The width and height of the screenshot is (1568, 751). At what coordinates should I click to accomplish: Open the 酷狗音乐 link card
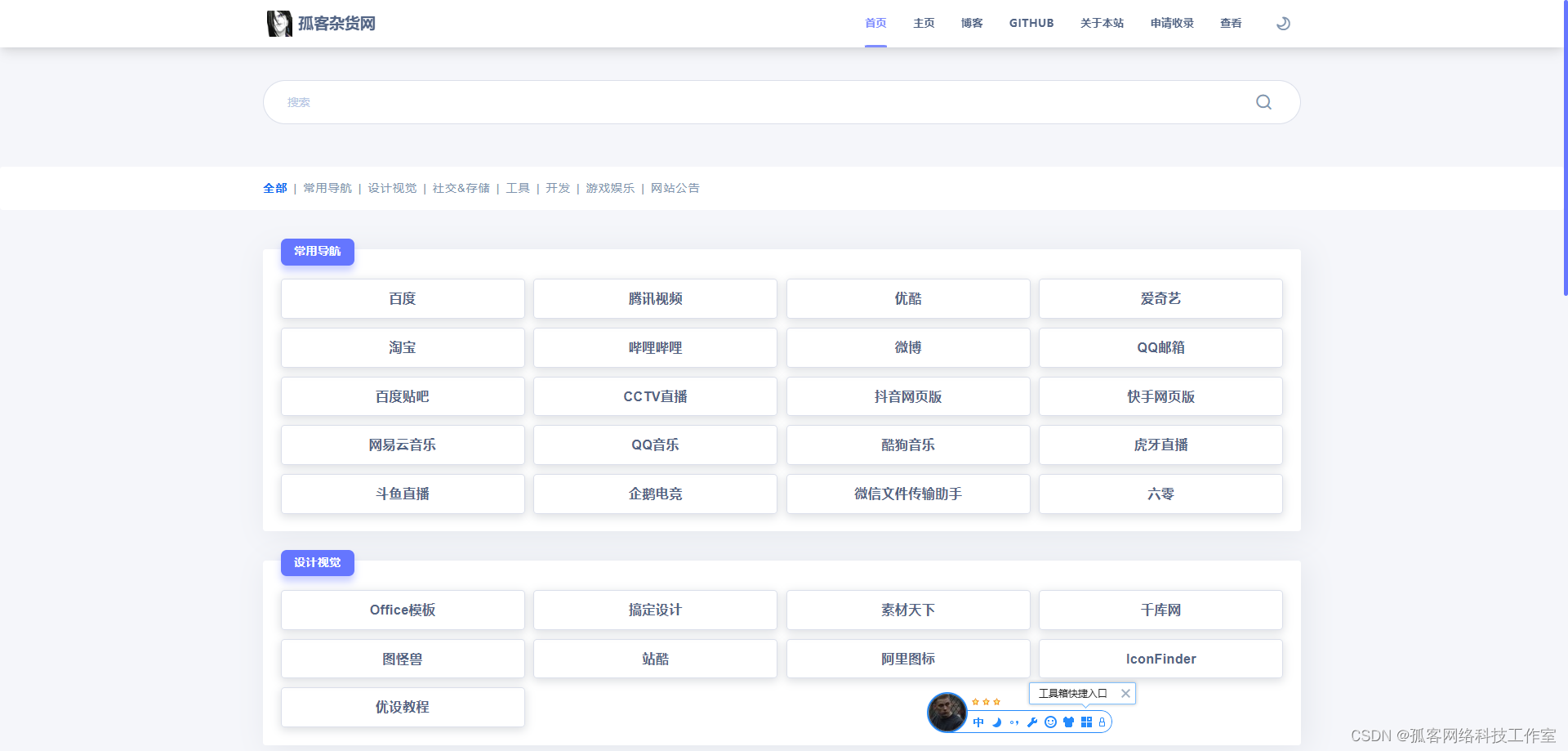[908, 445]
